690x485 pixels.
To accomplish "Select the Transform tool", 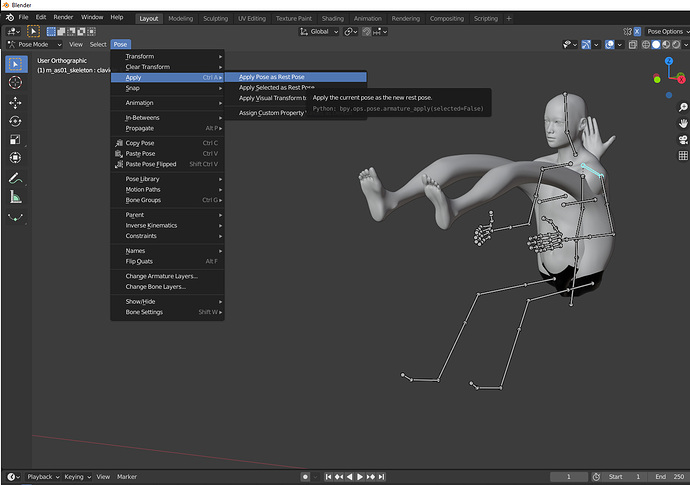I will coord(15,158).
